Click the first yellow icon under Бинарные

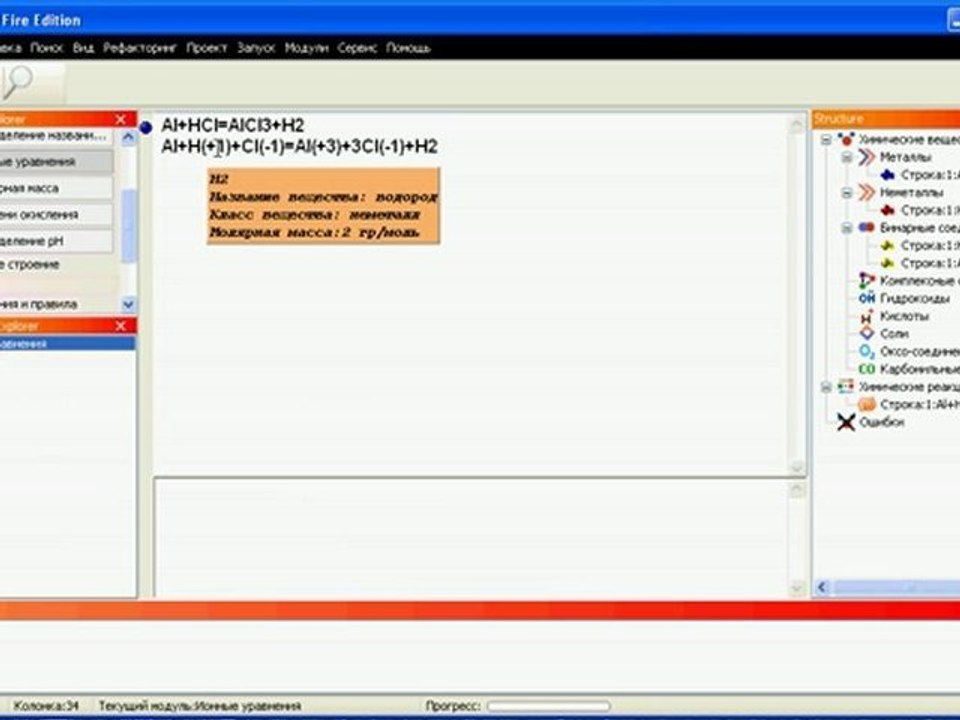tap(887, 246)
